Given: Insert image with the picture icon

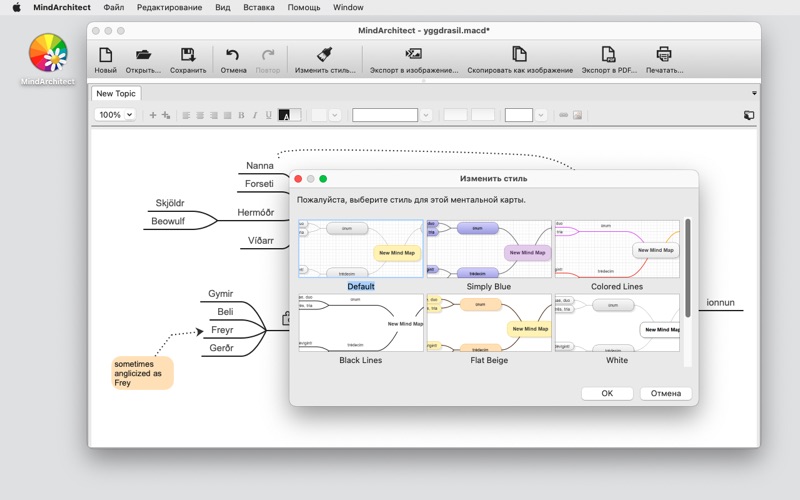Looking at the screenshot, I should [578, 115].
